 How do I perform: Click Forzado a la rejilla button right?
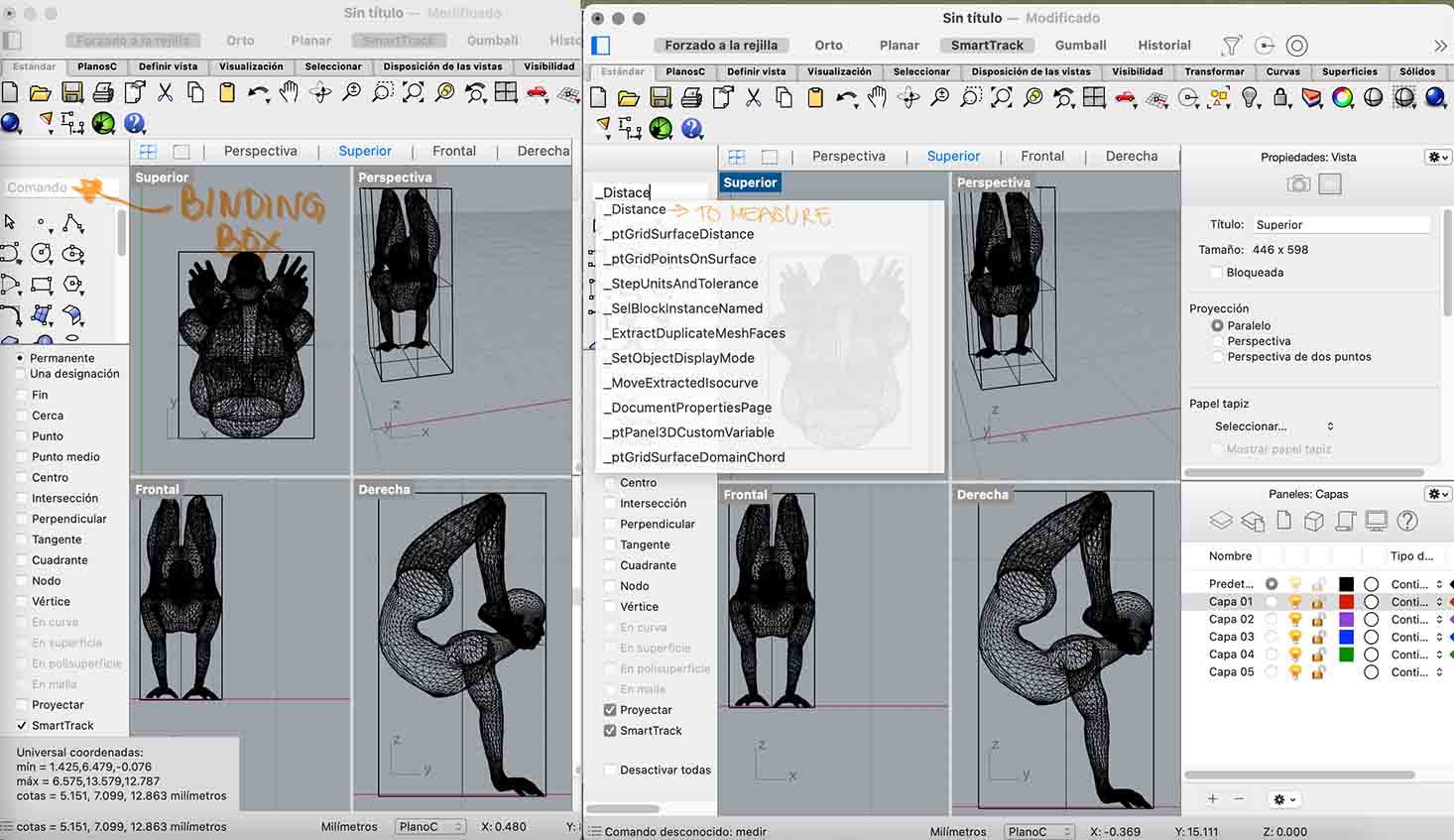tap(721, 46)
